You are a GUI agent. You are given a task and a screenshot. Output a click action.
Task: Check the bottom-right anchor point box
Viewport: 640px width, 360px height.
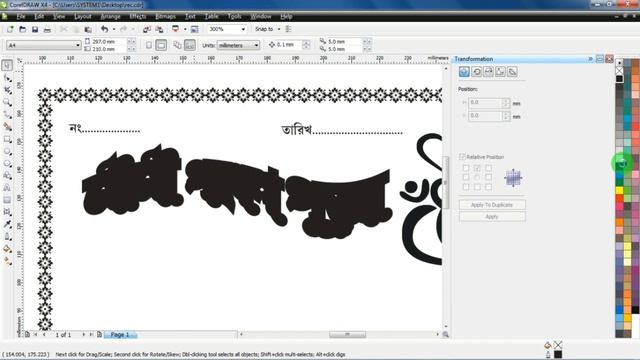[x=489, y=187]
